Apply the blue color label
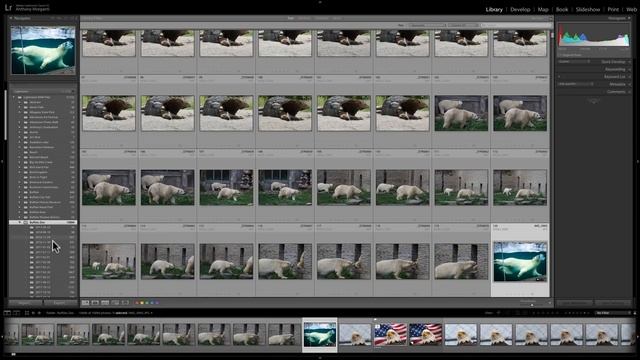This screenshot has width=640, height=360. [x=152, y=303]
